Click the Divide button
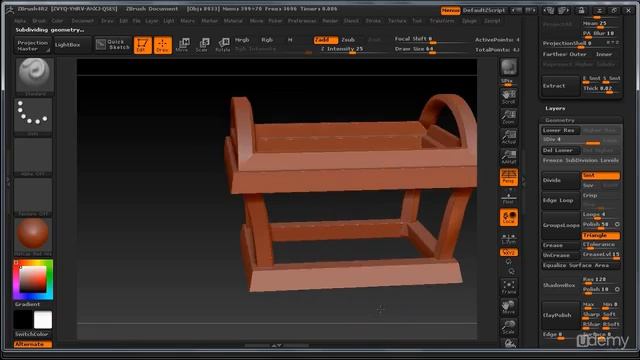Screen dimensions: 640x360 (x=560, y=180)
